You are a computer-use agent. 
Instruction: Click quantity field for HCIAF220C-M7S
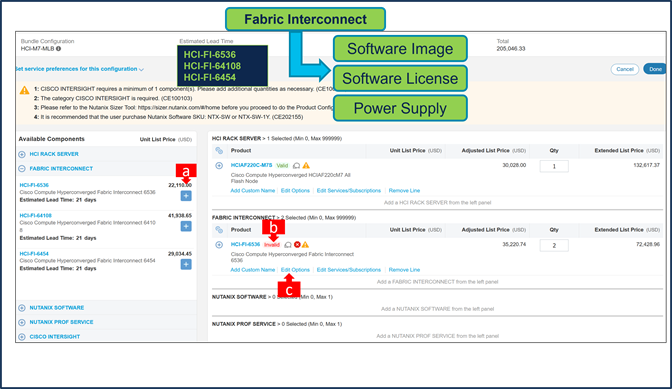tap(554, 166)
